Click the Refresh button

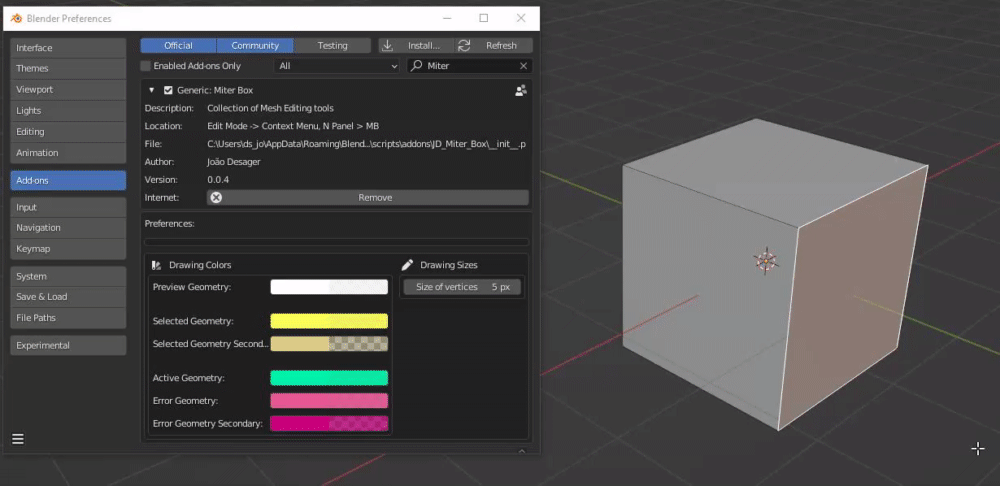[x=494, y=45]
